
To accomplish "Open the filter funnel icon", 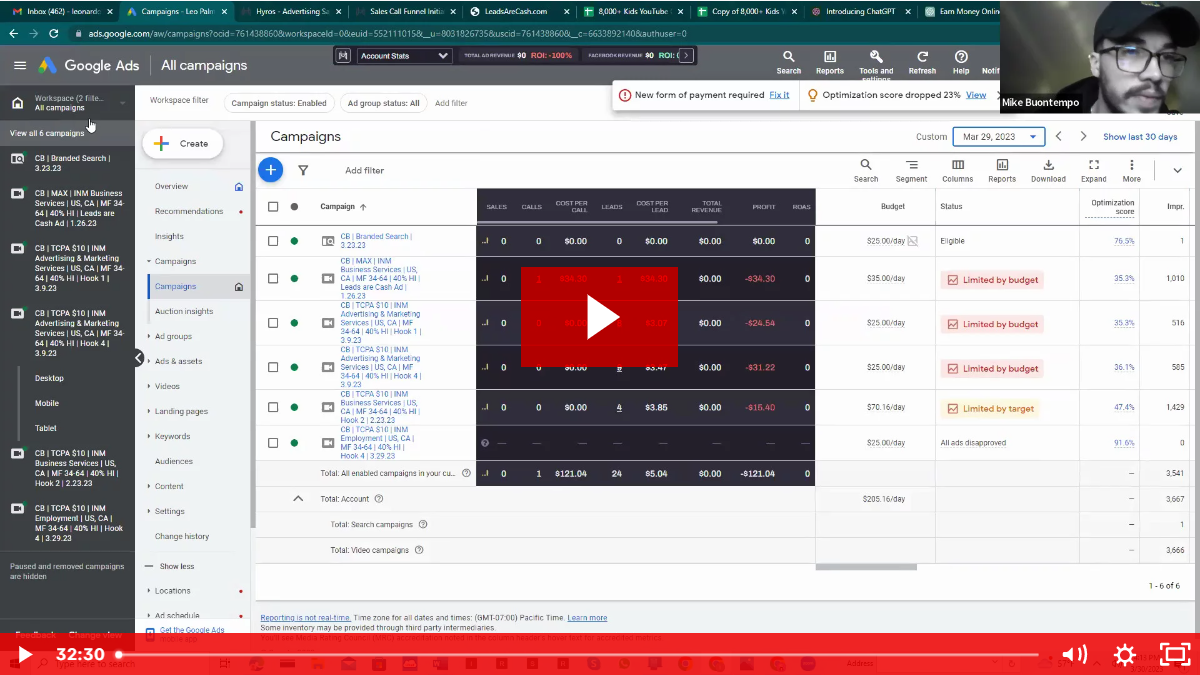I will click(303, 170).
